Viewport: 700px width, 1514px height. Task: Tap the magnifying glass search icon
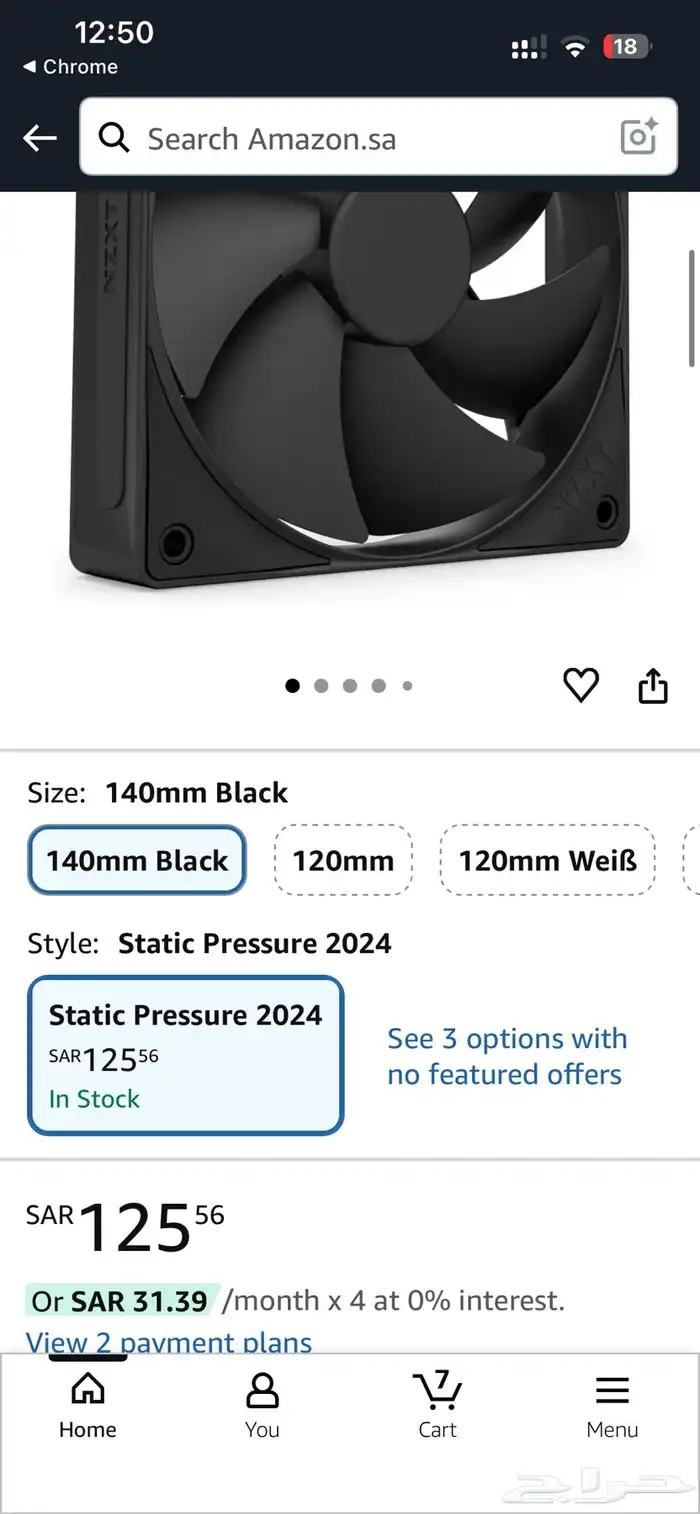[x=114, y=139]
